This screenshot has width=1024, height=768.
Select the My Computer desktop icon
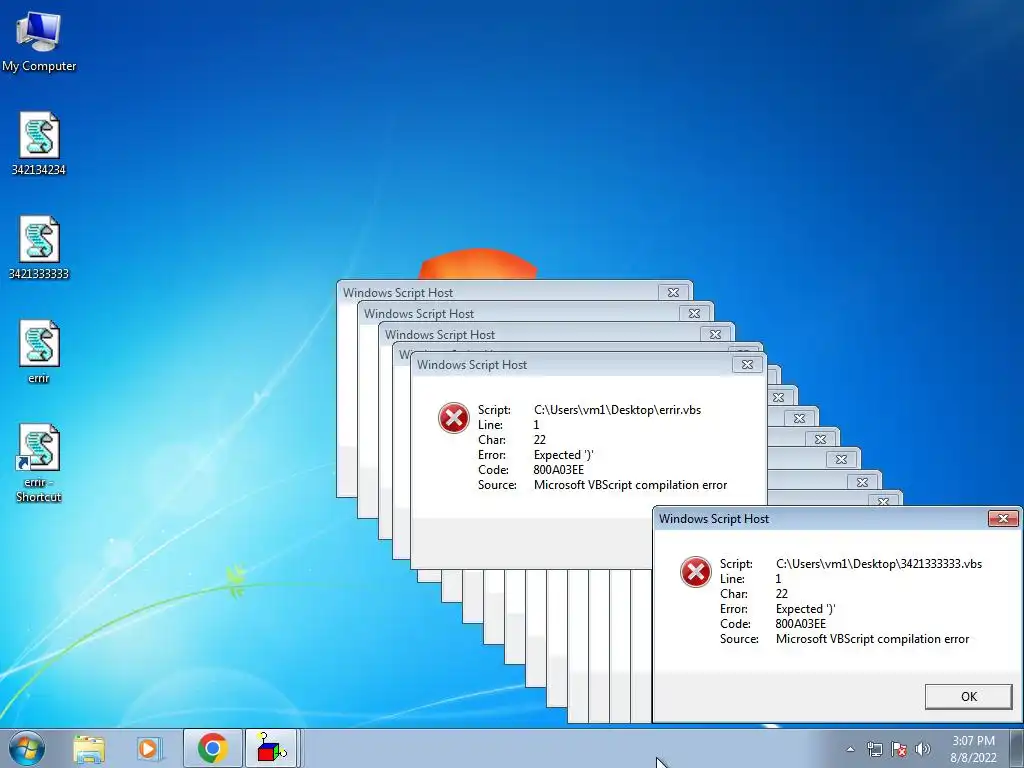pos(39,41)
